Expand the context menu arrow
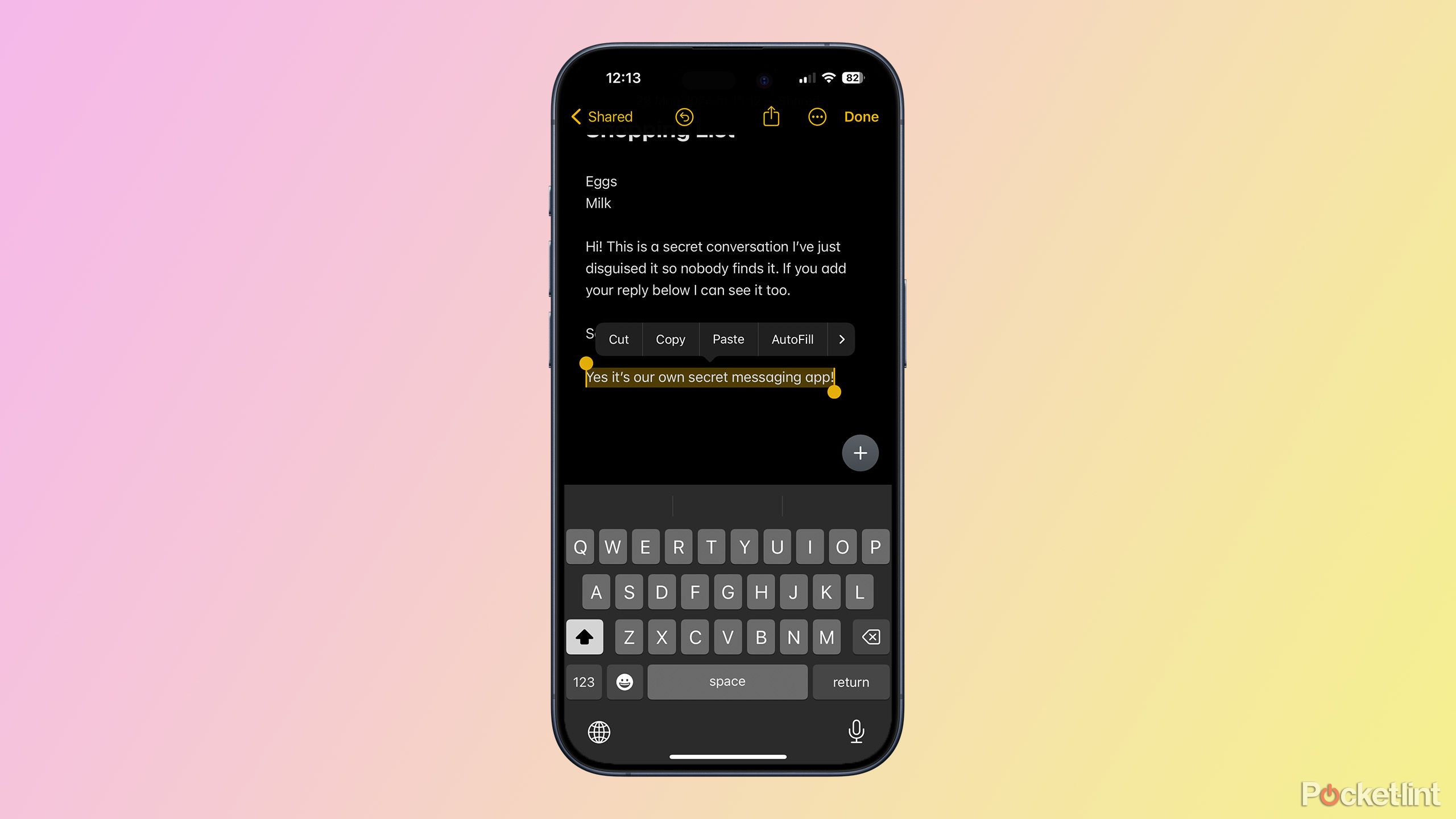The width and height of the screenshot is (1456, 819). coord(840,339)
